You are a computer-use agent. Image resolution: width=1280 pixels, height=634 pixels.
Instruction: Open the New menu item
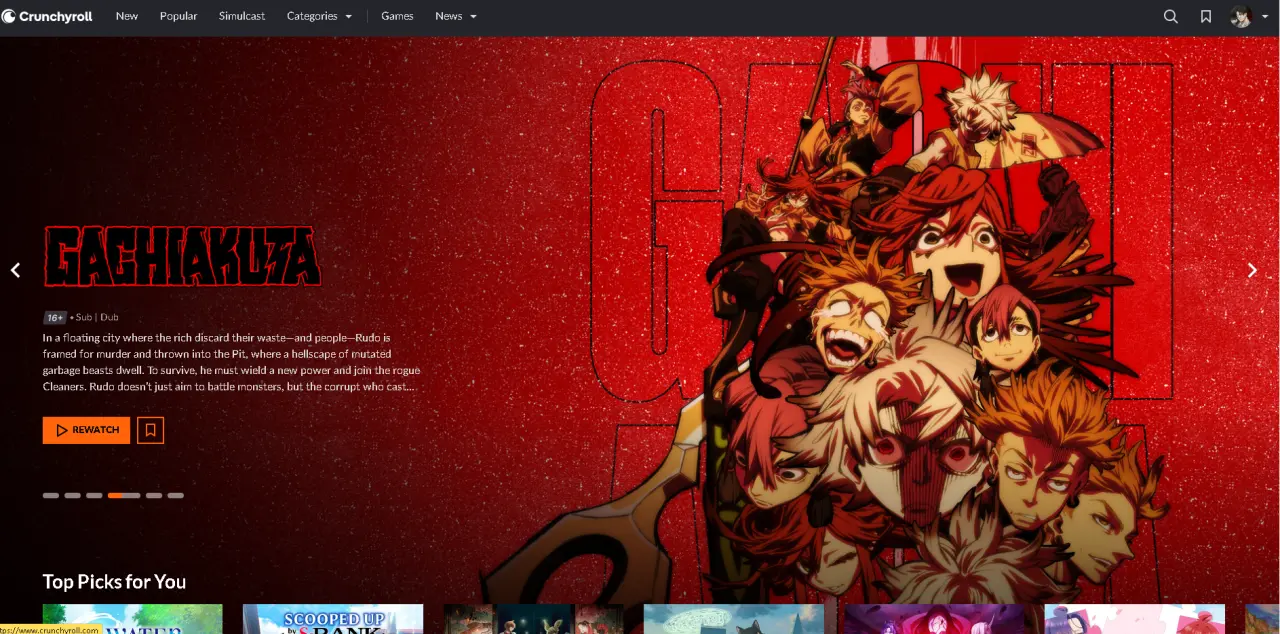pos(127,16)
